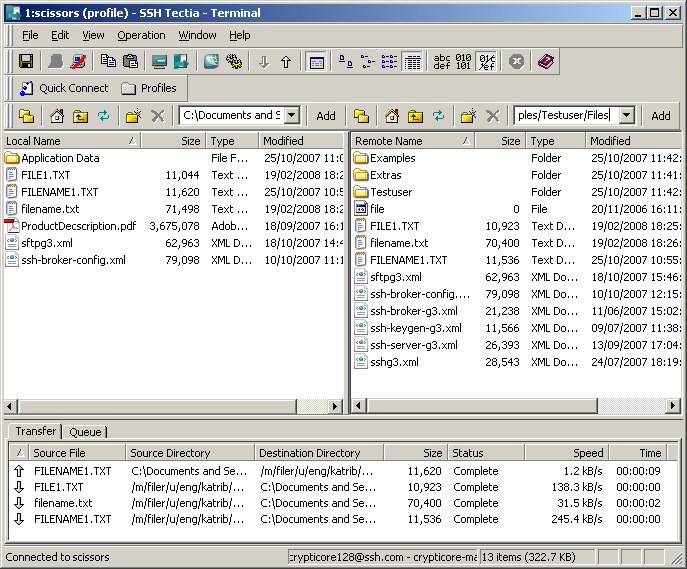Image resolution: width=687 pixels, height=569 pixels.
Task: Open the Edit menu
Action: (60, 35)
